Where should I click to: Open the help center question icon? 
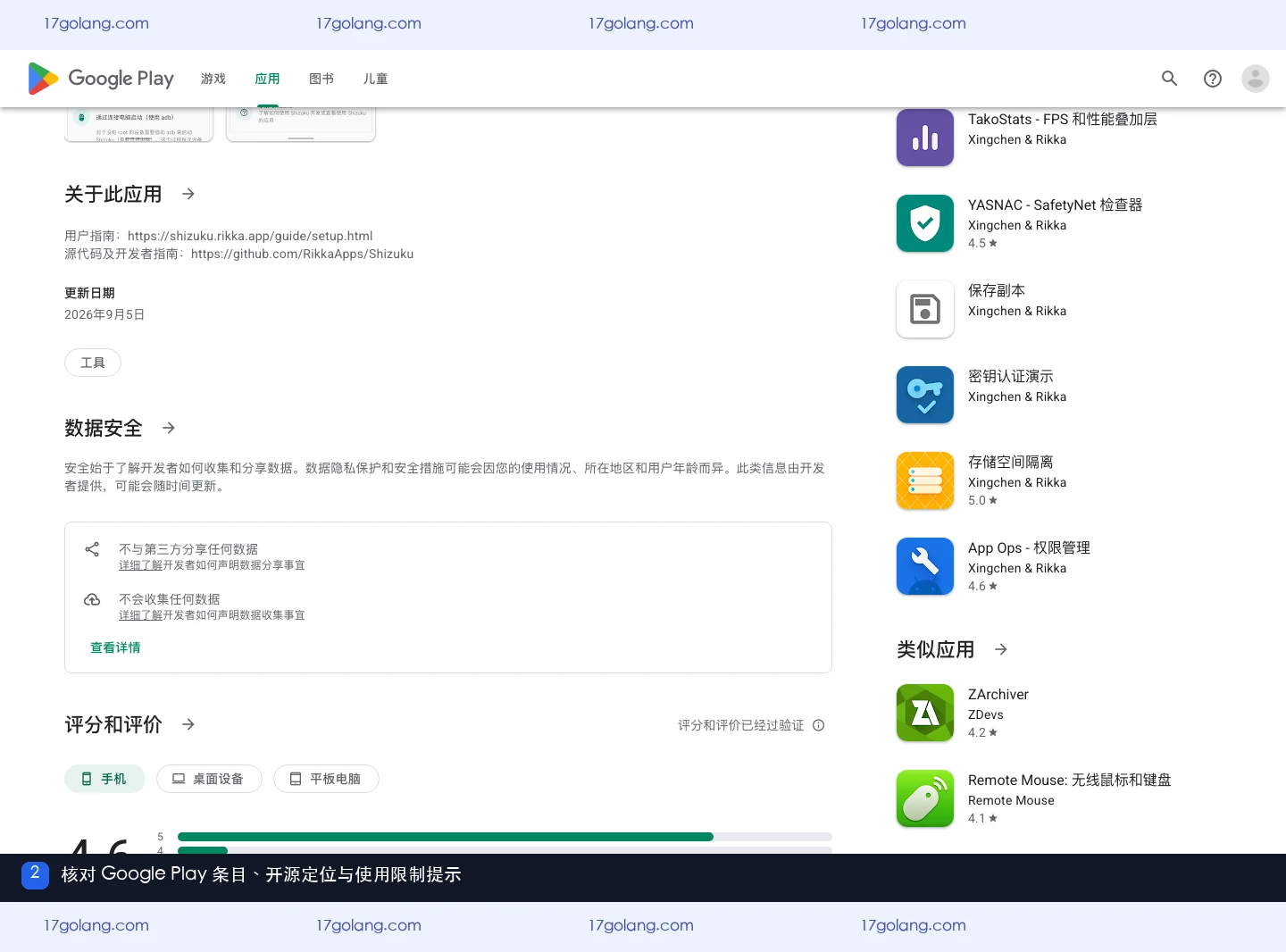point(1213,79)
